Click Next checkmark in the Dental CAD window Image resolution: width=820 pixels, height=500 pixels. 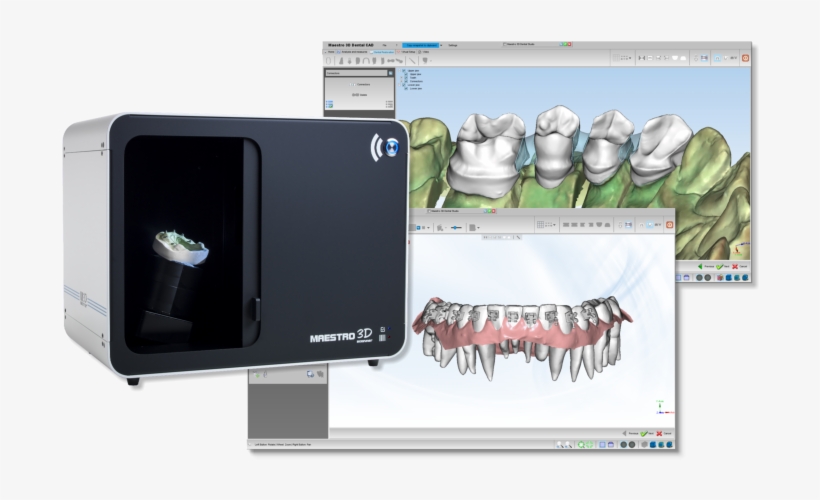point(723,267)
